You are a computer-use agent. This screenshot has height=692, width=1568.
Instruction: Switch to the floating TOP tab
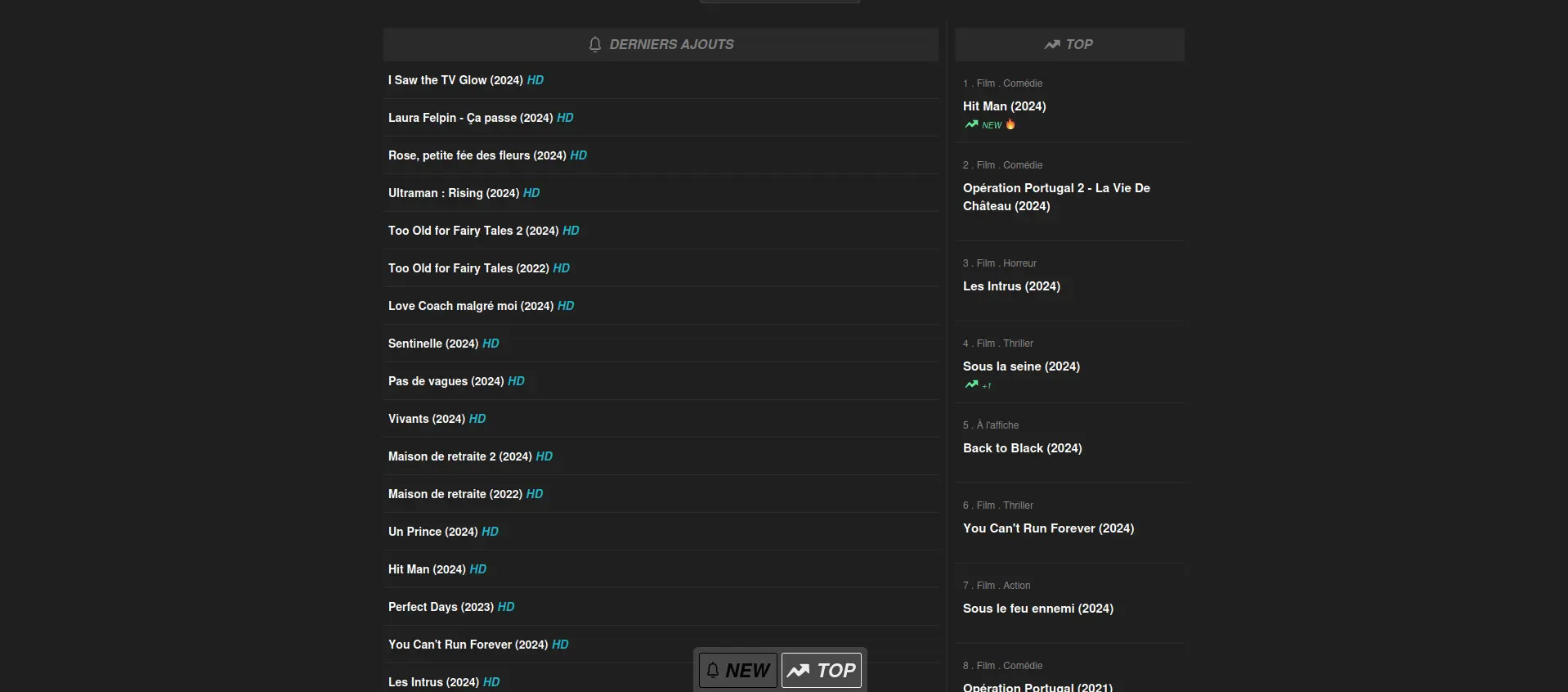coord(822,671)
